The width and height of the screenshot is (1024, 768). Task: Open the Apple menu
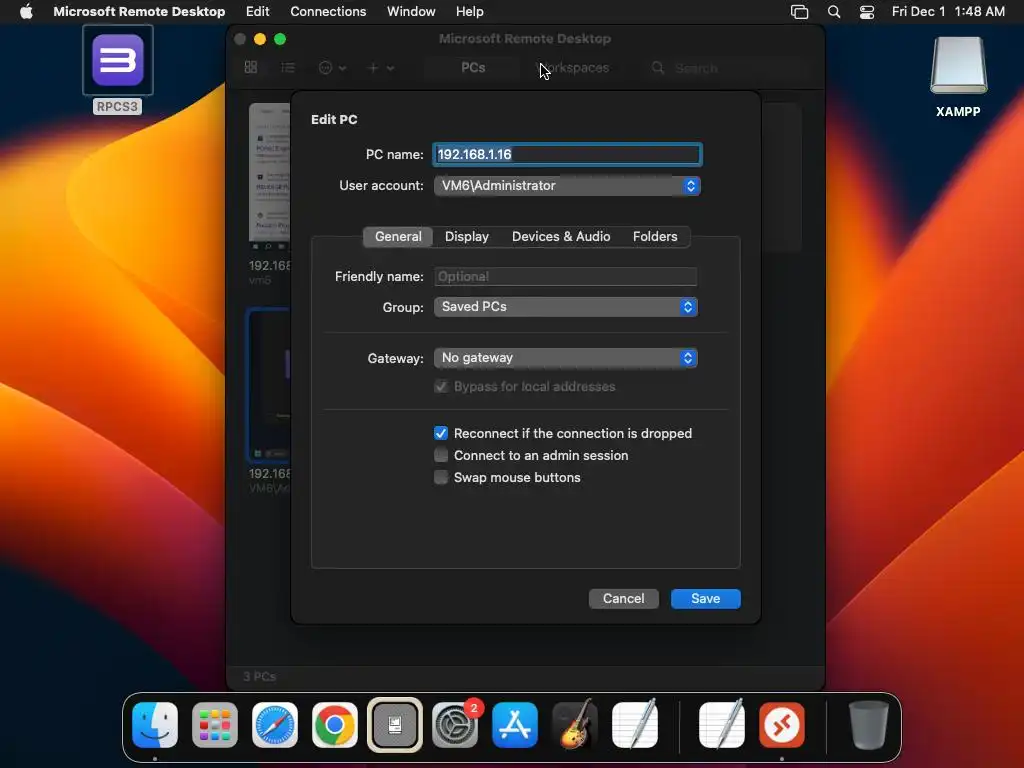pyautogui.click(x=26, y=11)
